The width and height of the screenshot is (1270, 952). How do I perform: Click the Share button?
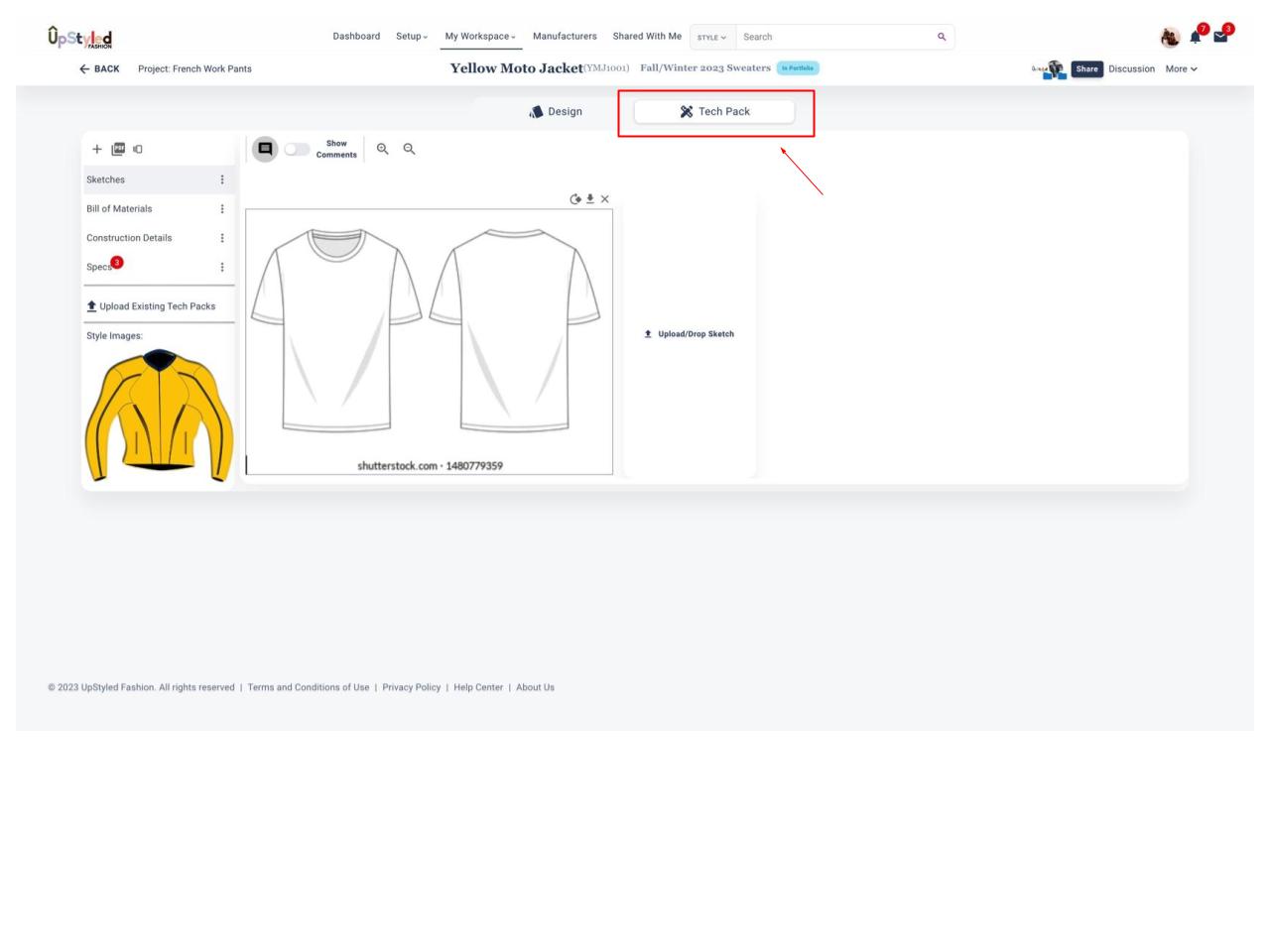1086,69
